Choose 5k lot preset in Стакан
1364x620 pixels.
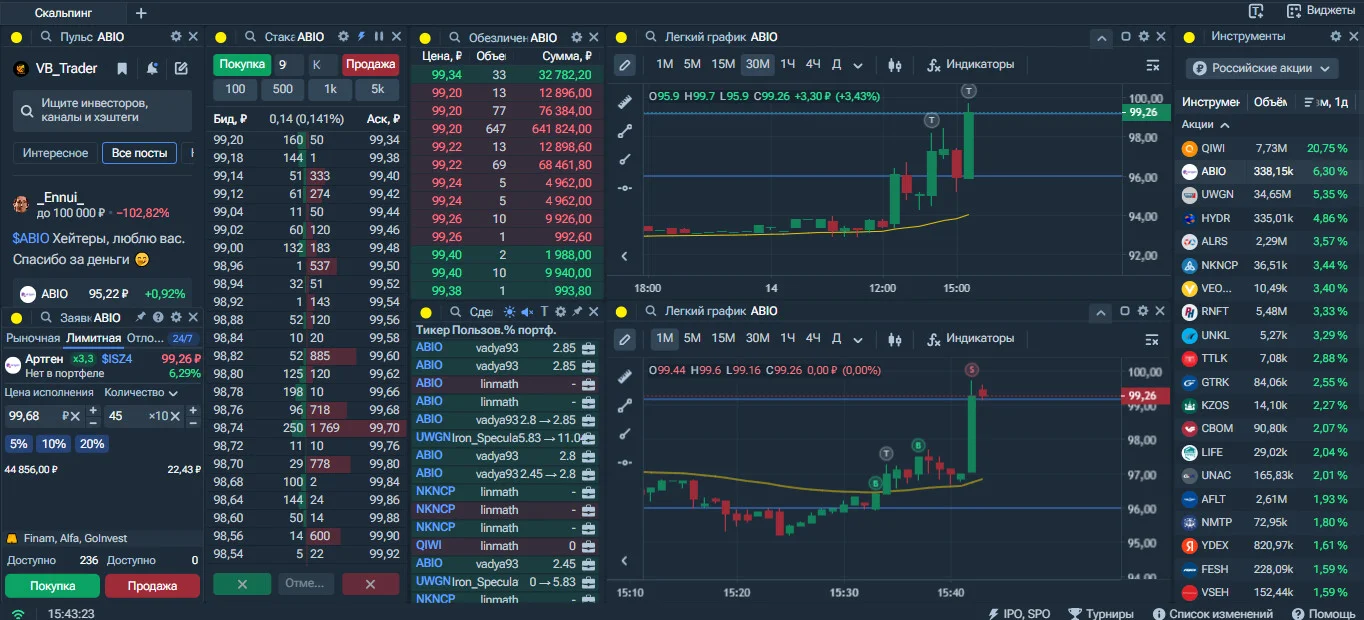tap(377, 89)
